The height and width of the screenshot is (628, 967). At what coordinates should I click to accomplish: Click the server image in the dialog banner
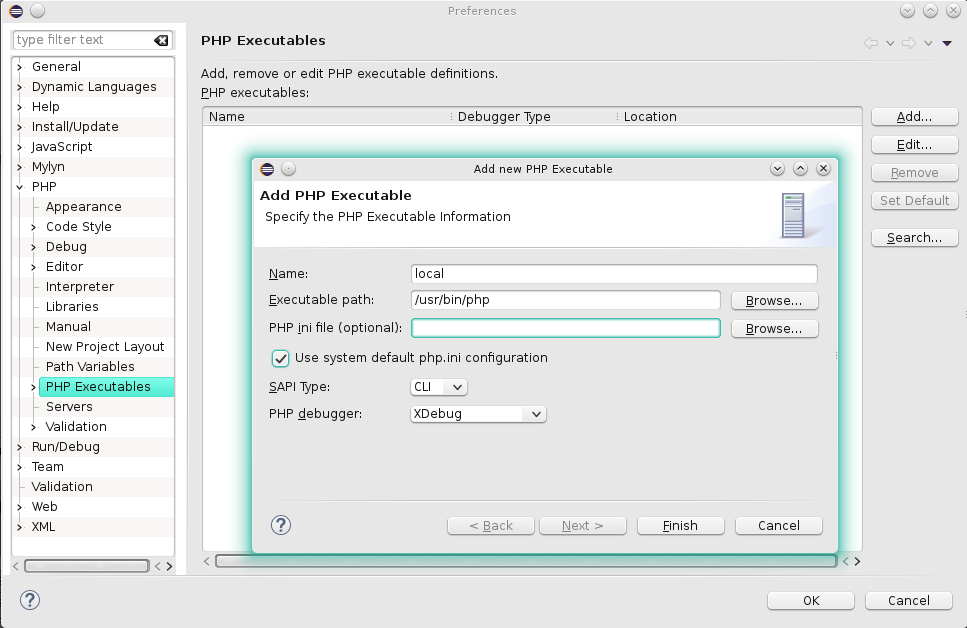tap(793, 215)
